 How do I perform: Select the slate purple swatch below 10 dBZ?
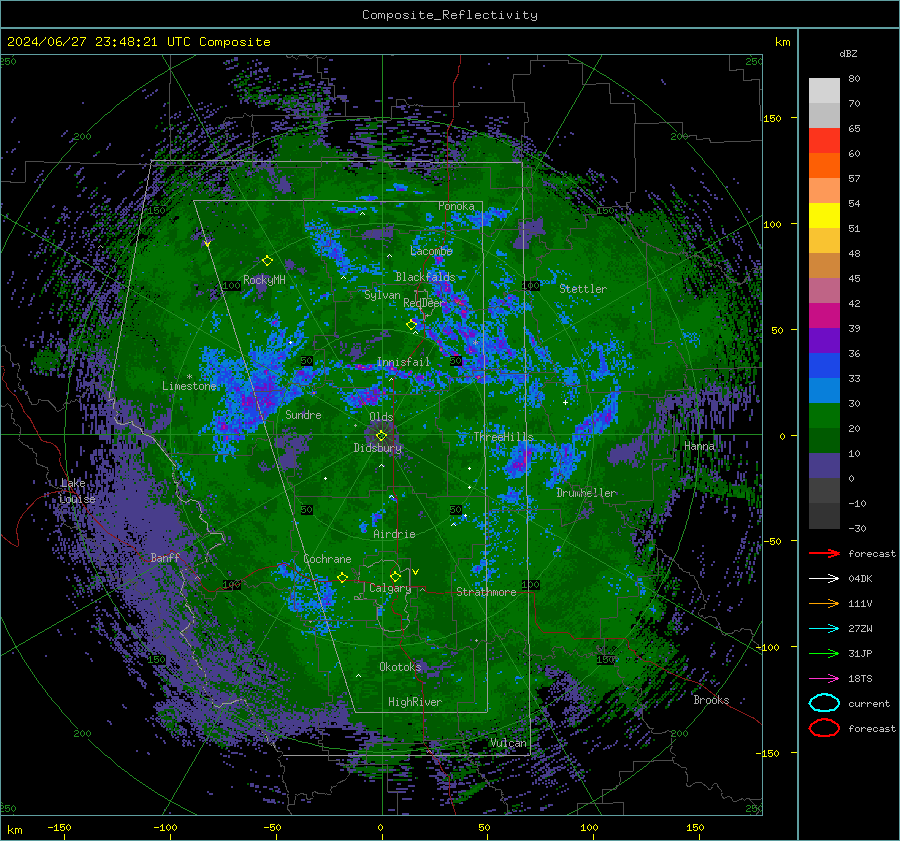pos(824,465)
